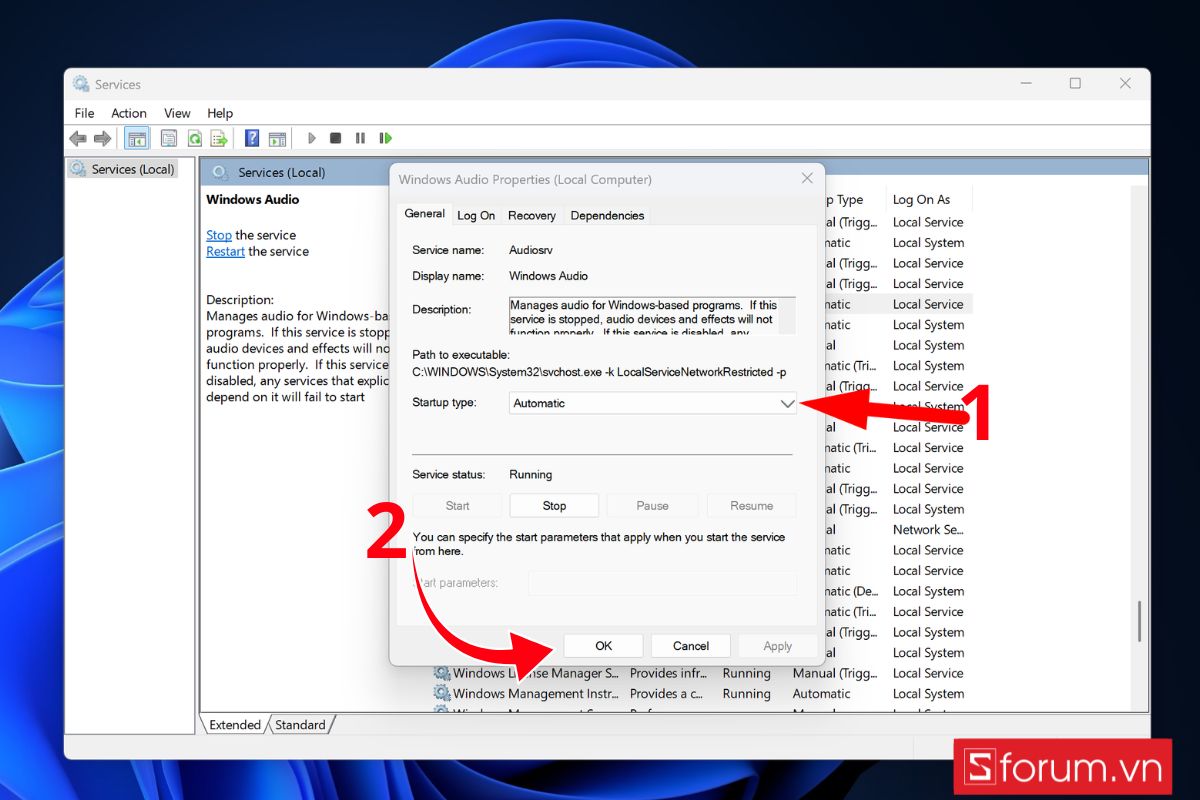Click the Stop Service square icon
This screenshot has width=1200, height=800.
(336, 138)
